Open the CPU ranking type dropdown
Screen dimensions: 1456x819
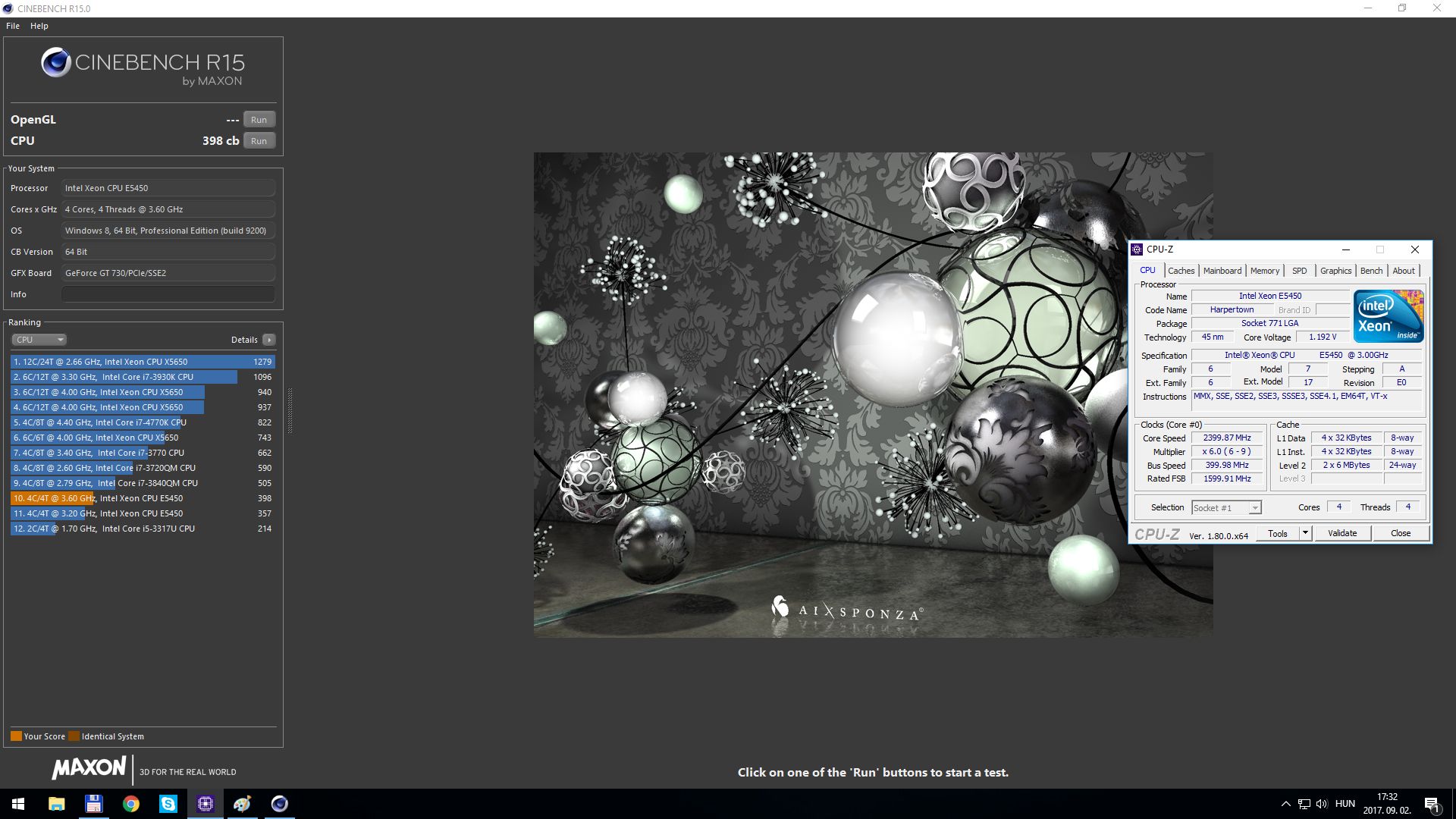point(39,340)
